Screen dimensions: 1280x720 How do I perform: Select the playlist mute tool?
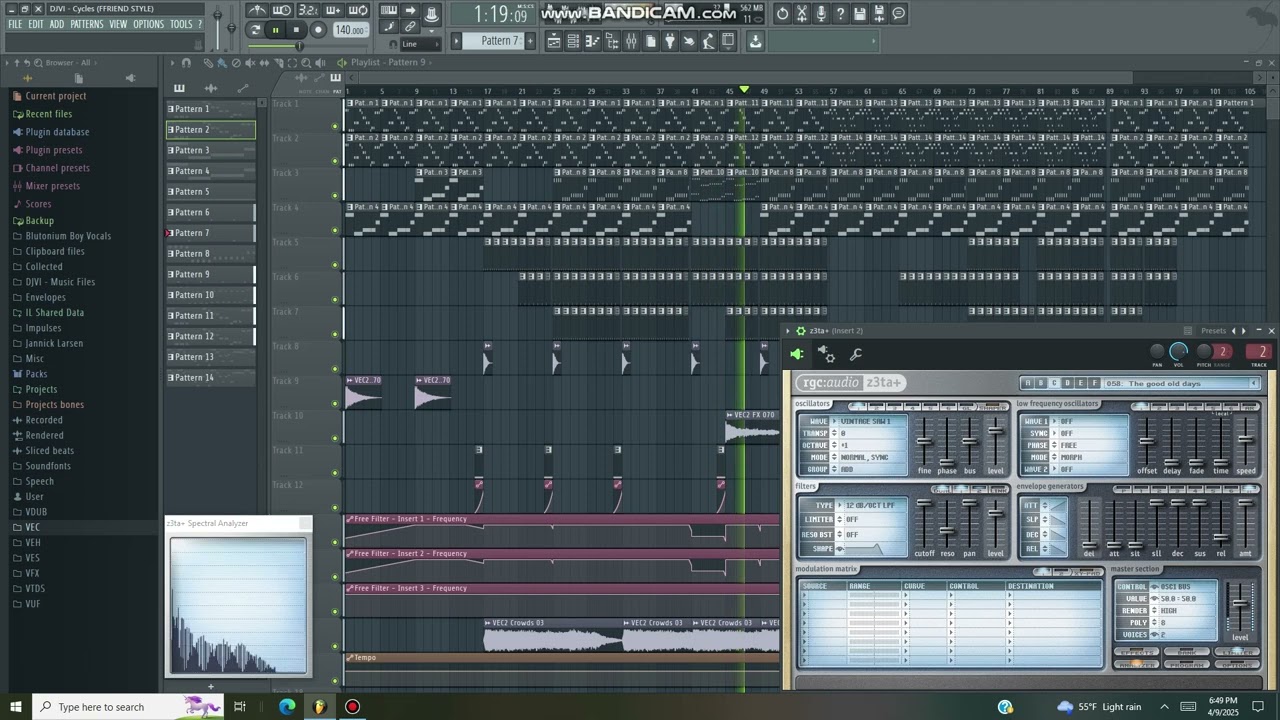[x=250, y=63]
